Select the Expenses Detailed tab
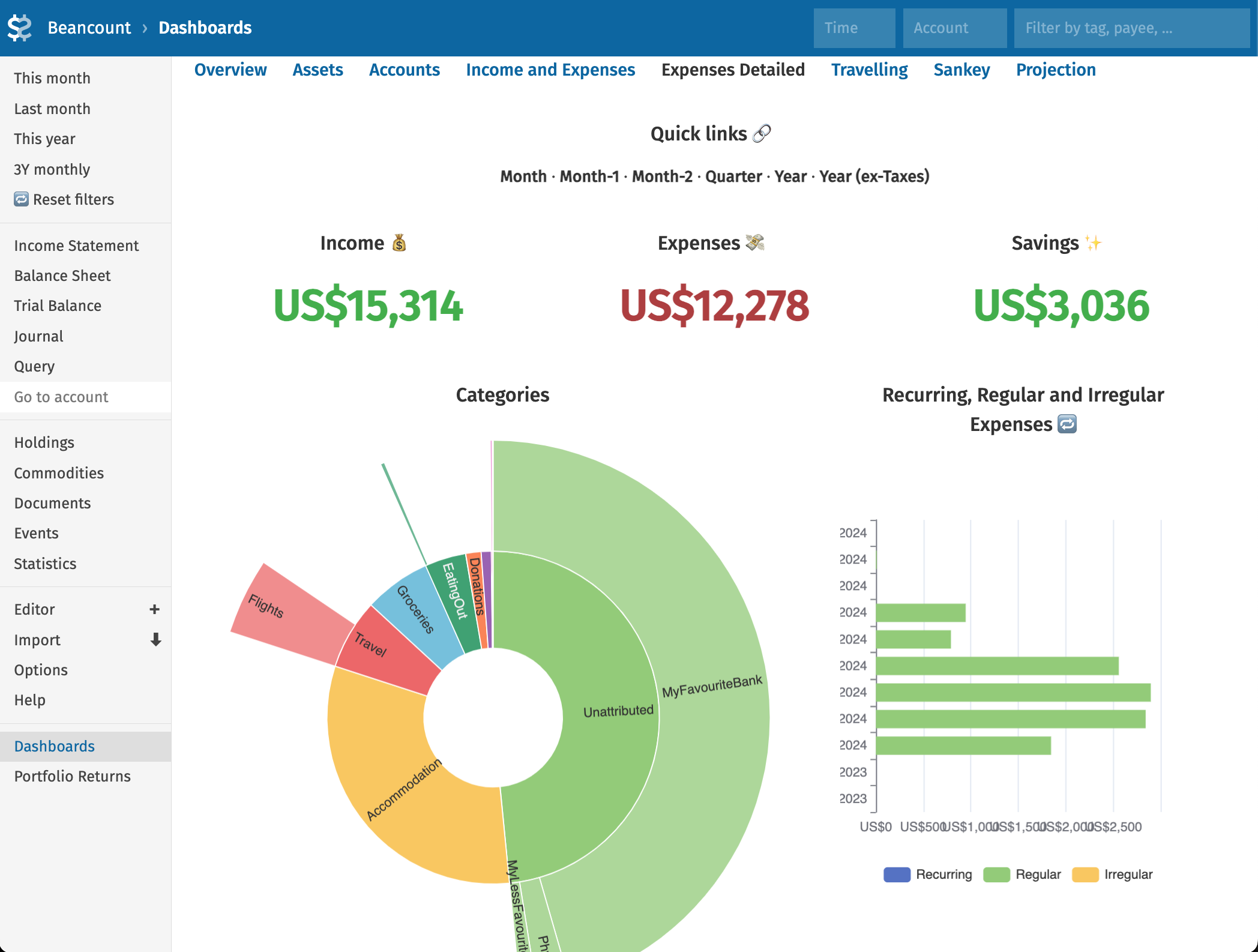Viewport: 1258px width, 952px height. 733,70
